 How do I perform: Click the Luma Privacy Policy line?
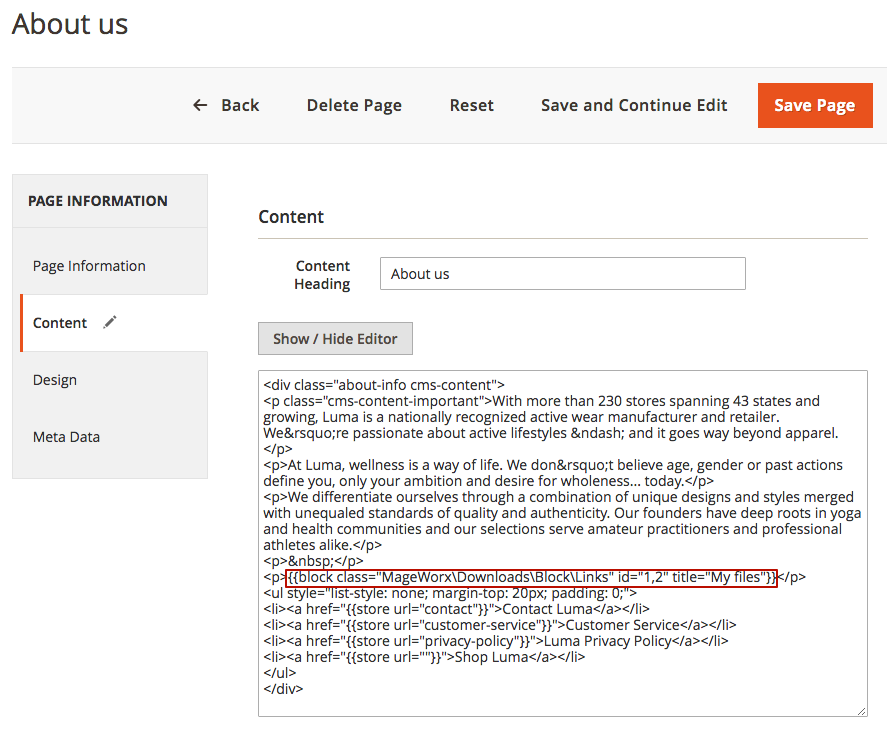(496, 641)
